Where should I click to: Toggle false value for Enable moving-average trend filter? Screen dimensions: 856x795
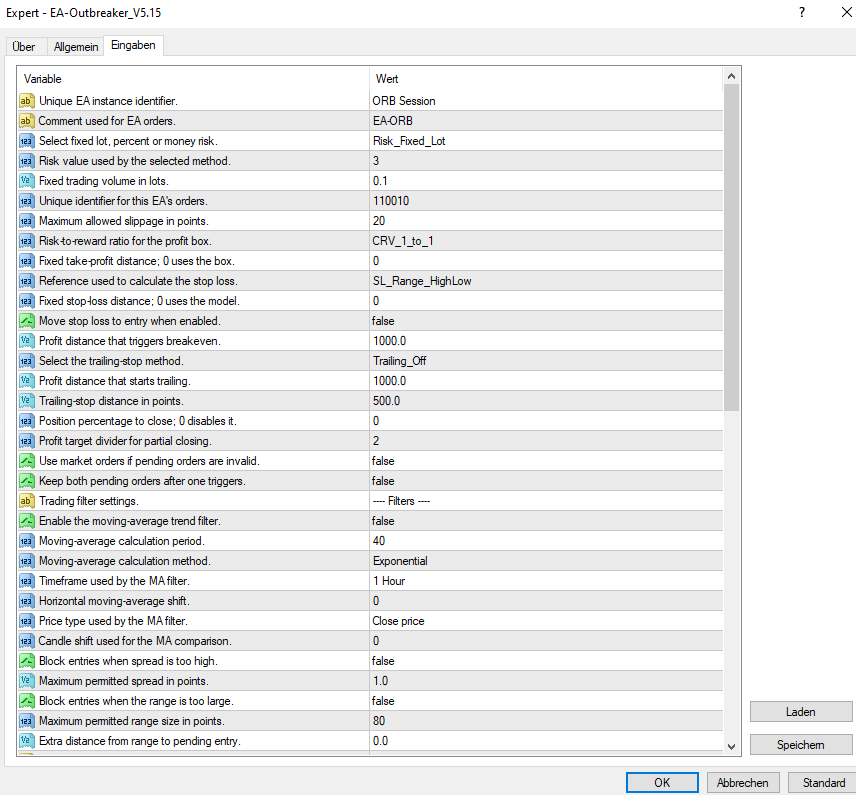pyautogui.click(x=546, y=521)
